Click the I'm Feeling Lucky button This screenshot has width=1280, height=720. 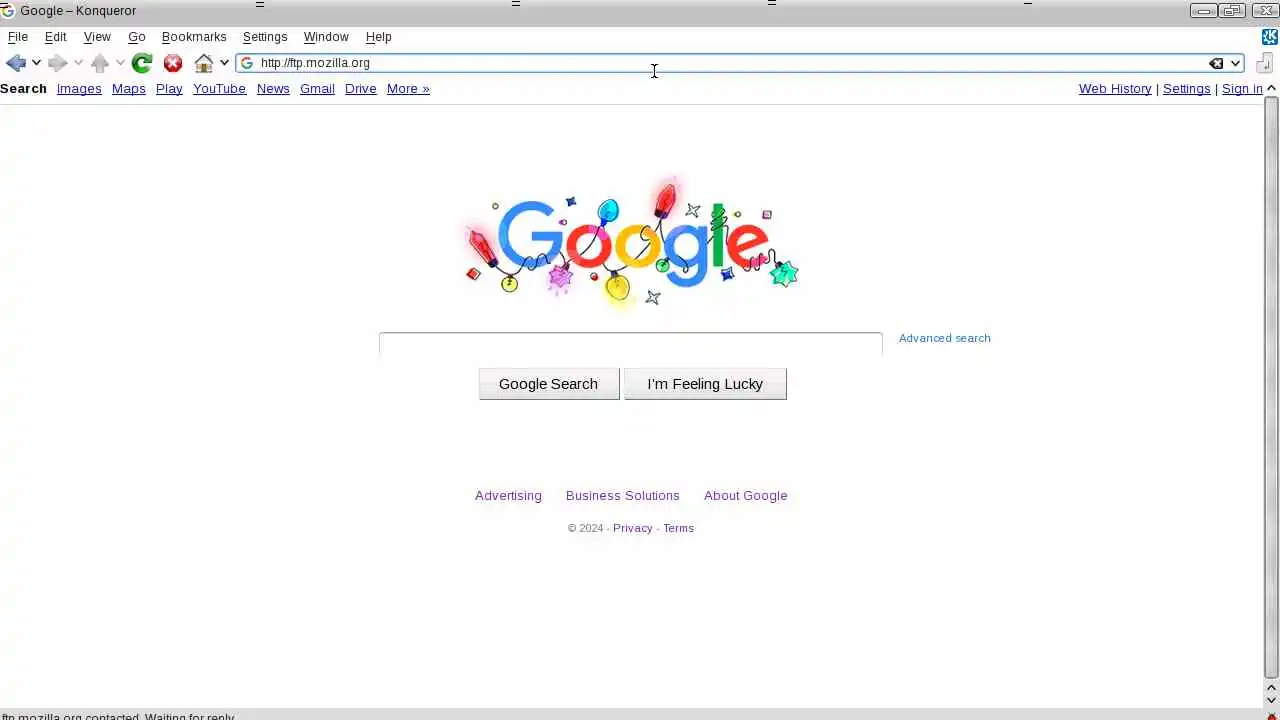tap(705, 384)
